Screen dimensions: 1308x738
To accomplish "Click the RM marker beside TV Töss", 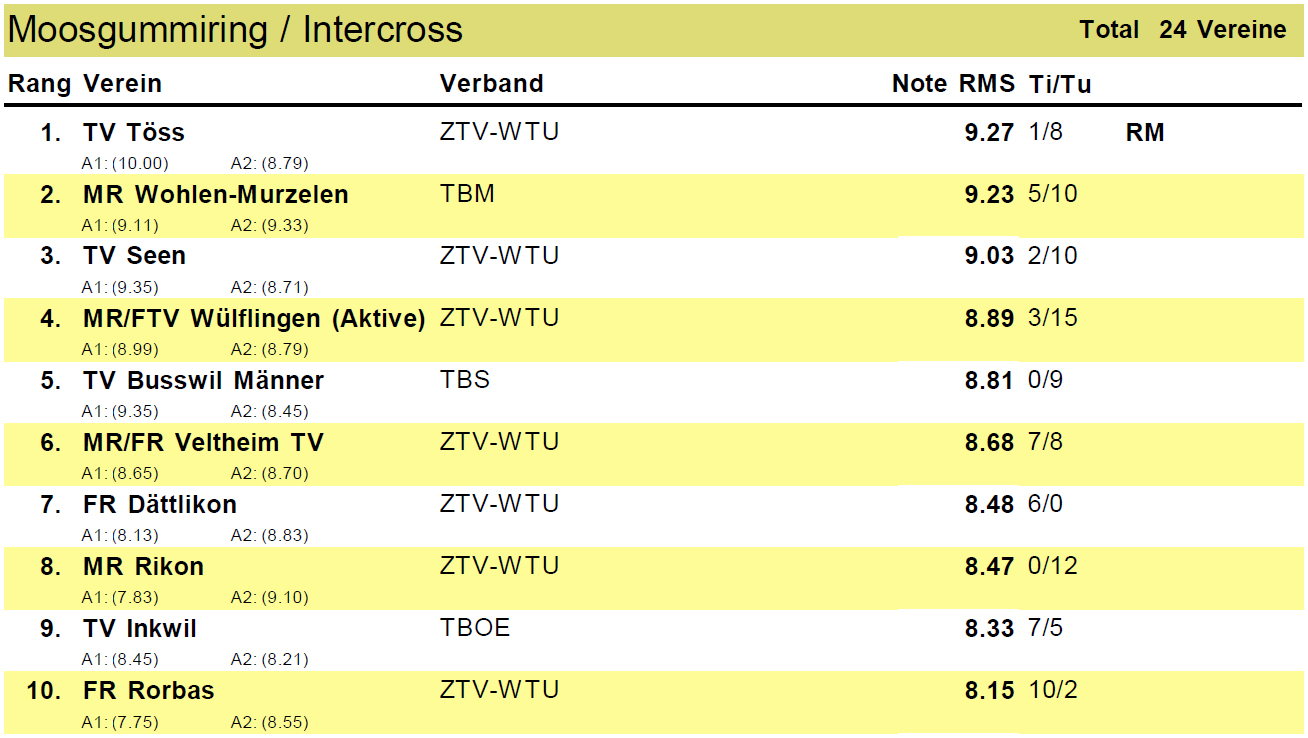I will (x=1145, y=133).
